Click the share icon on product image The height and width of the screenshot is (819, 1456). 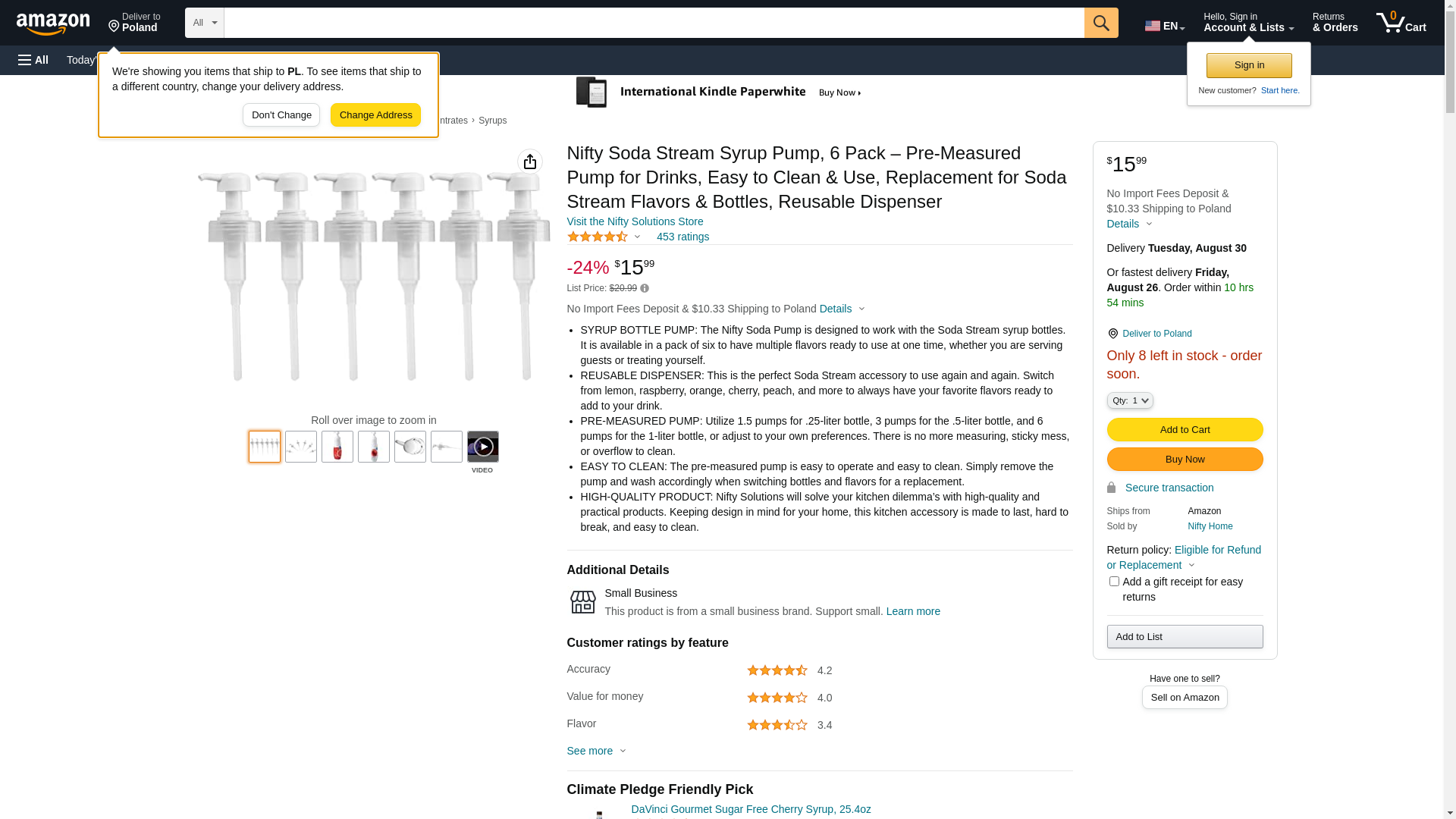(x=530, y=162)
